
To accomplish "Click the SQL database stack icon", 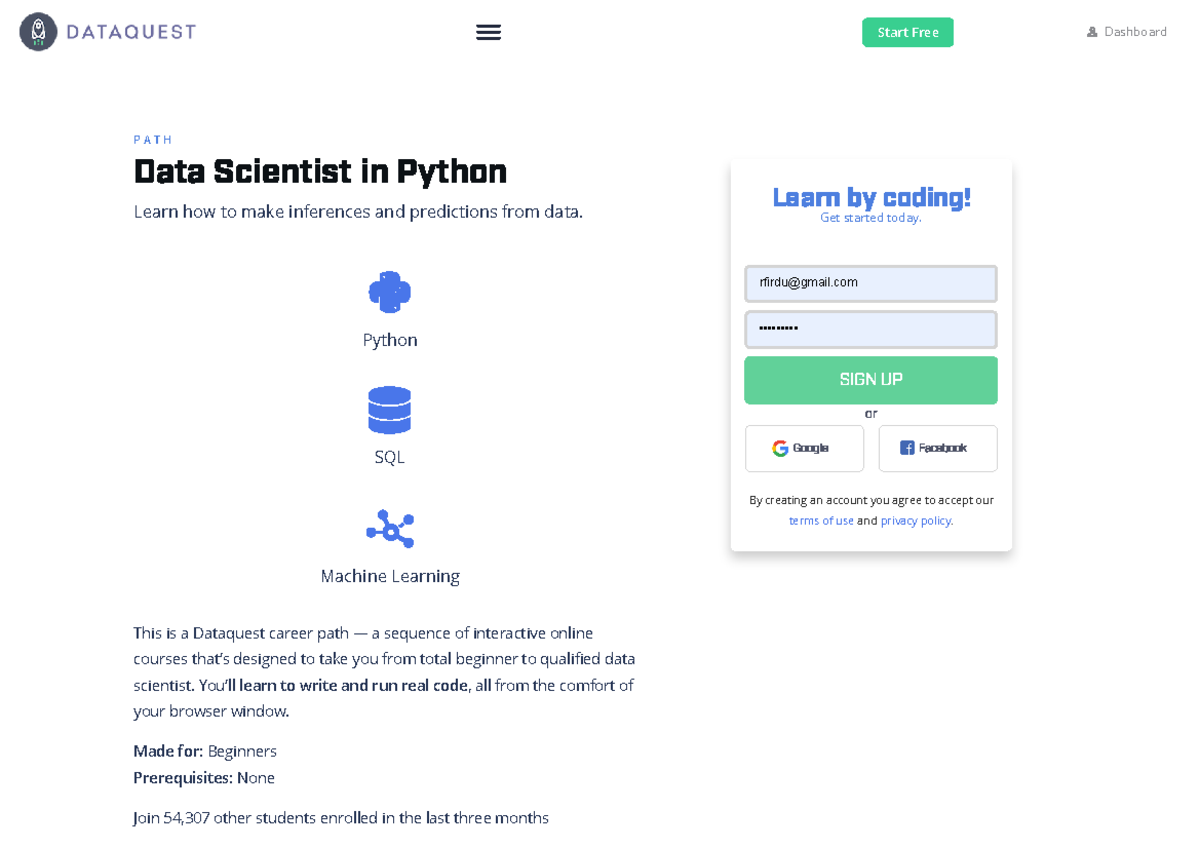I will pos(389,410).
